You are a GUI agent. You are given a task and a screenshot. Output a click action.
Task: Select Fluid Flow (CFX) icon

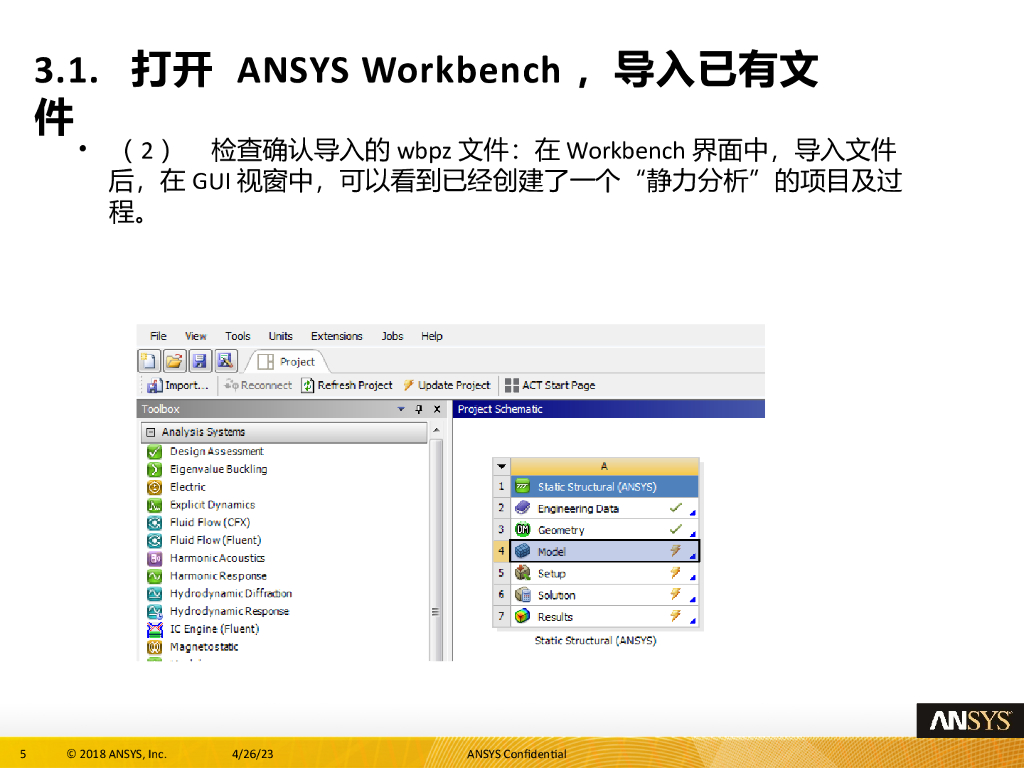(154, 522)
